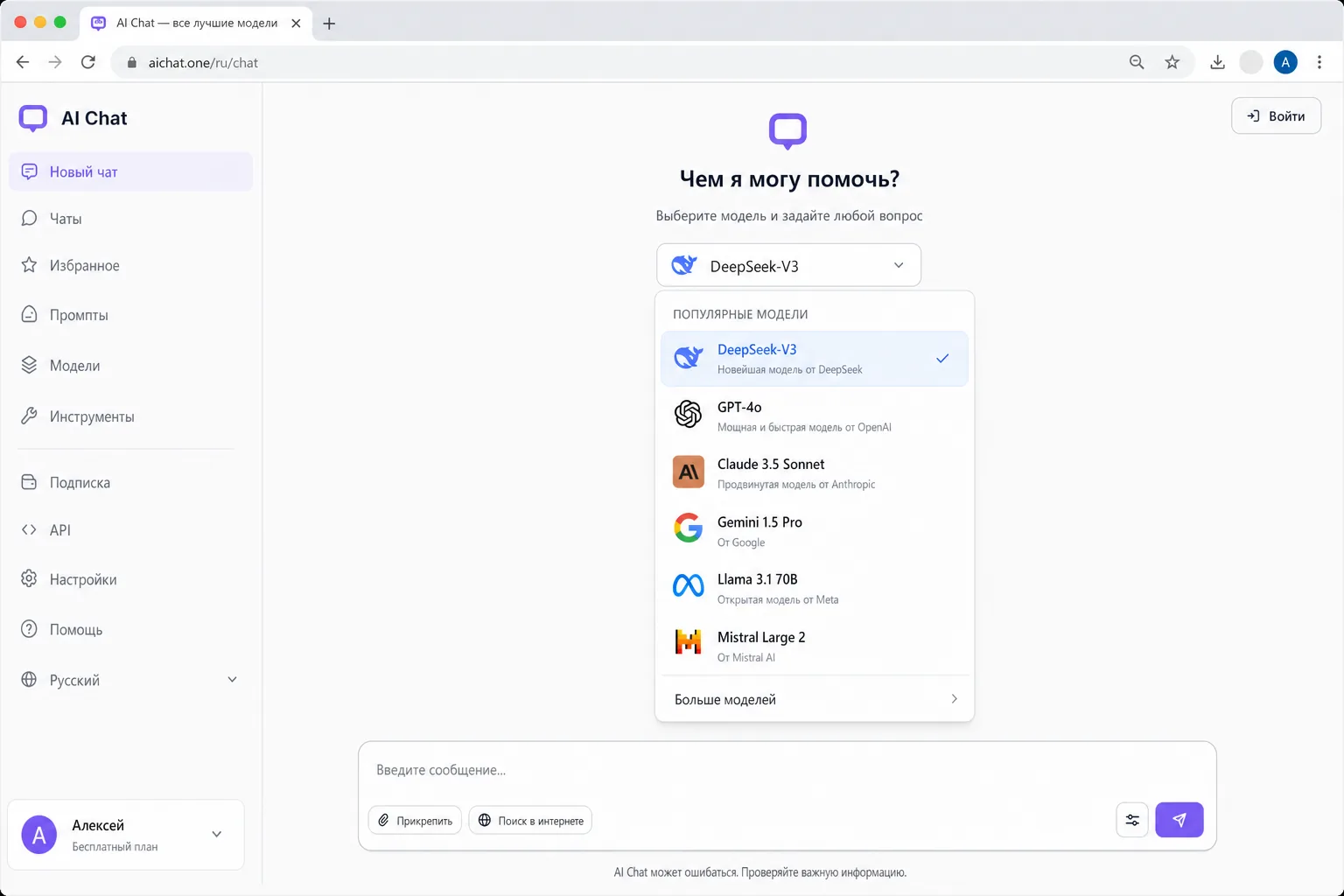
Task: Click the purple send message button
Action: click(x=1179, y=820)
